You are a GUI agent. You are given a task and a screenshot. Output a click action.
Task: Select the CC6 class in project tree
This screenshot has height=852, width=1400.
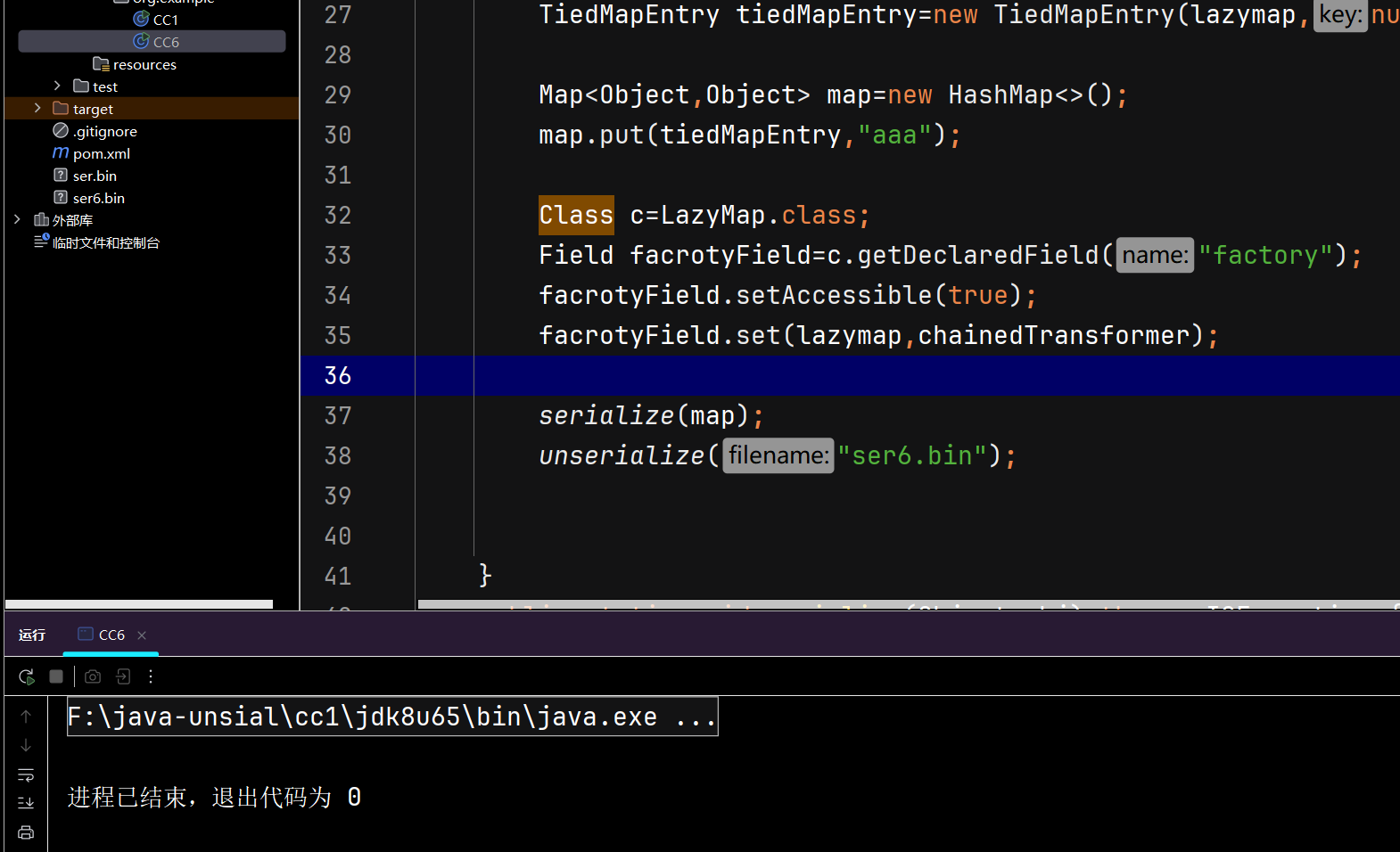pos(152,42)
